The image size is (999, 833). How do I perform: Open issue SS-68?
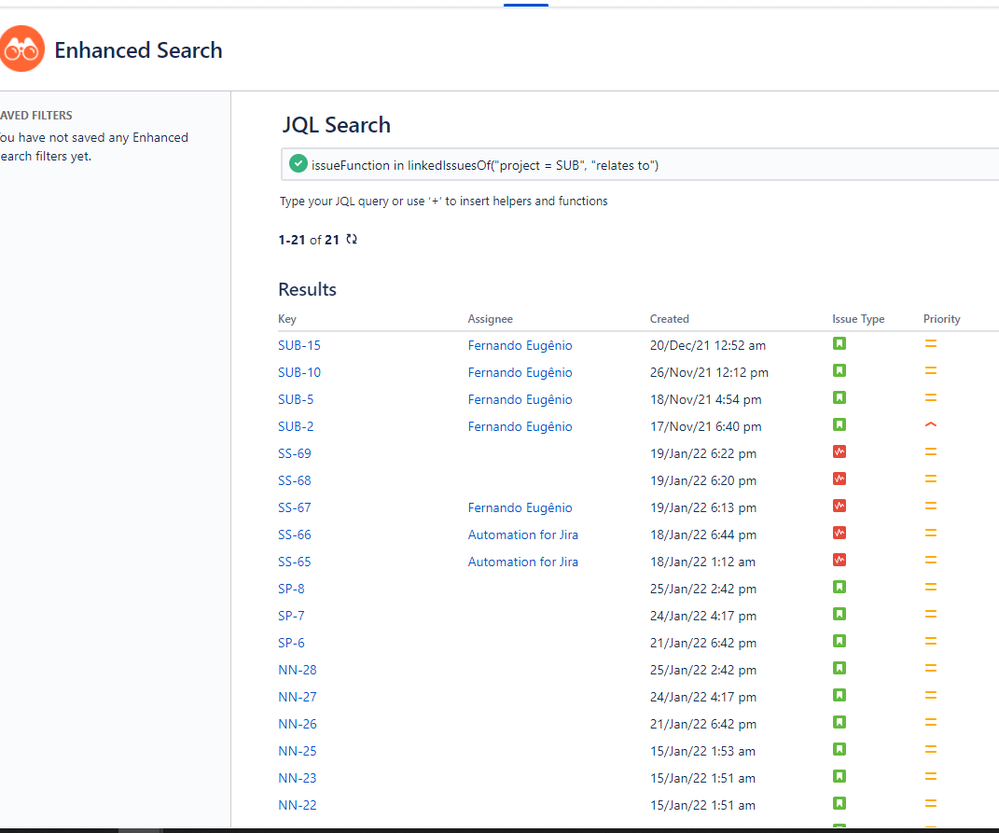294,481
